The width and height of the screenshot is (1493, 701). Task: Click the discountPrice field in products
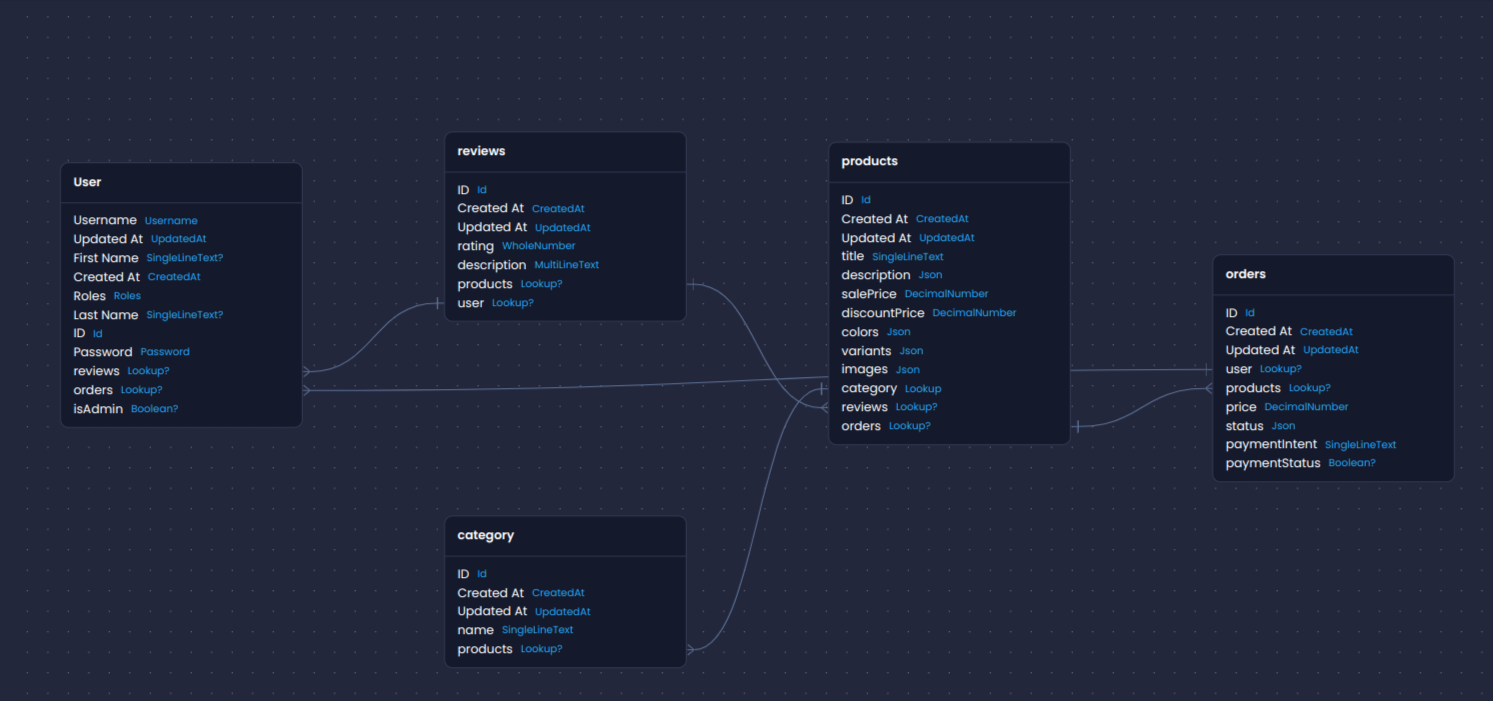882,313
